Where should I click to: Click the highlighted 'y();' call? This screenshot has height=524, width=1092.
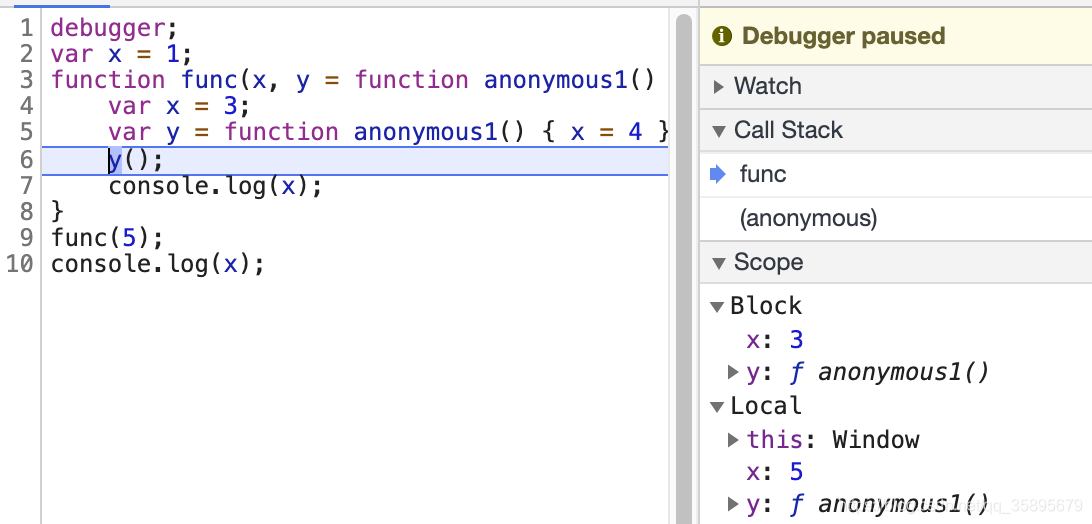point(135,160)
